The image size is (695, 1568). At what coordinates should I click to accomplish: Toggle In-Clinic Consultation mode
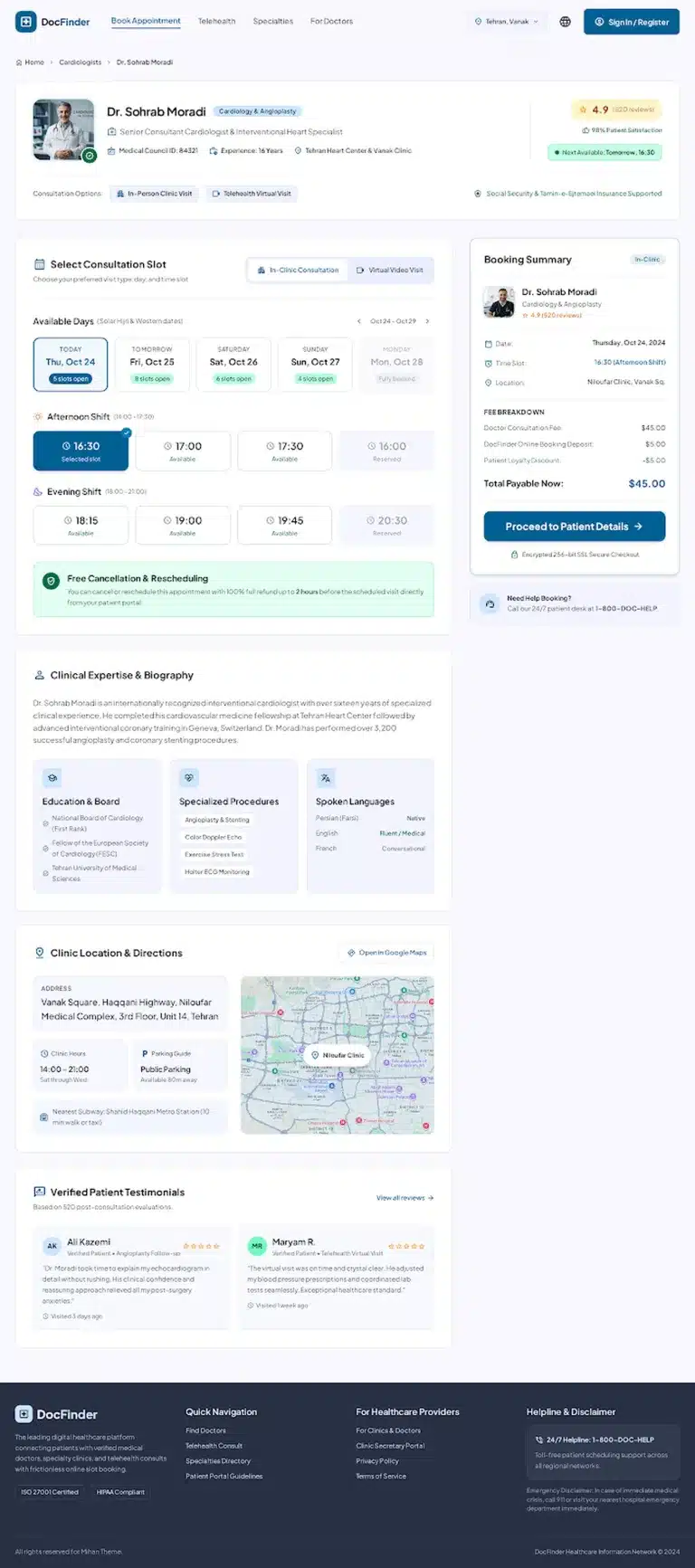tap(298, 270)
